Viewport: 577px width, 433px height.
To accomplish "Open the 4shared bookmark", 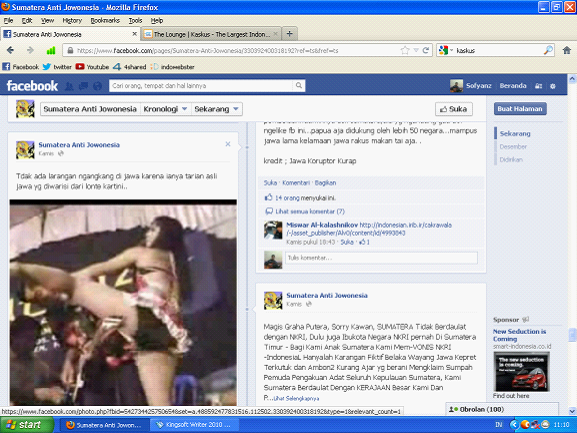I will pyautogui.click(x=130, y=67).
